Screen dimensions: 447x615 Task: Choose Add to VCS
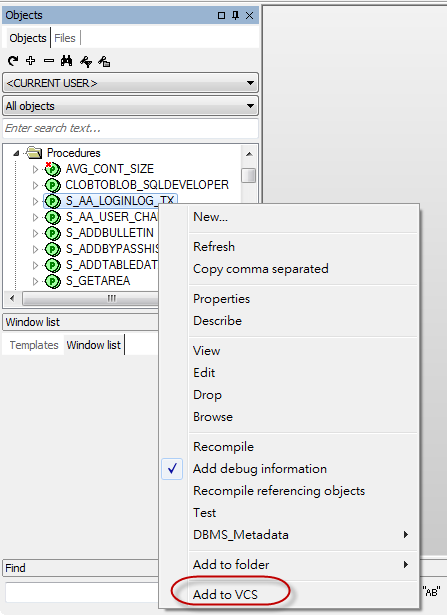(225, 595)
